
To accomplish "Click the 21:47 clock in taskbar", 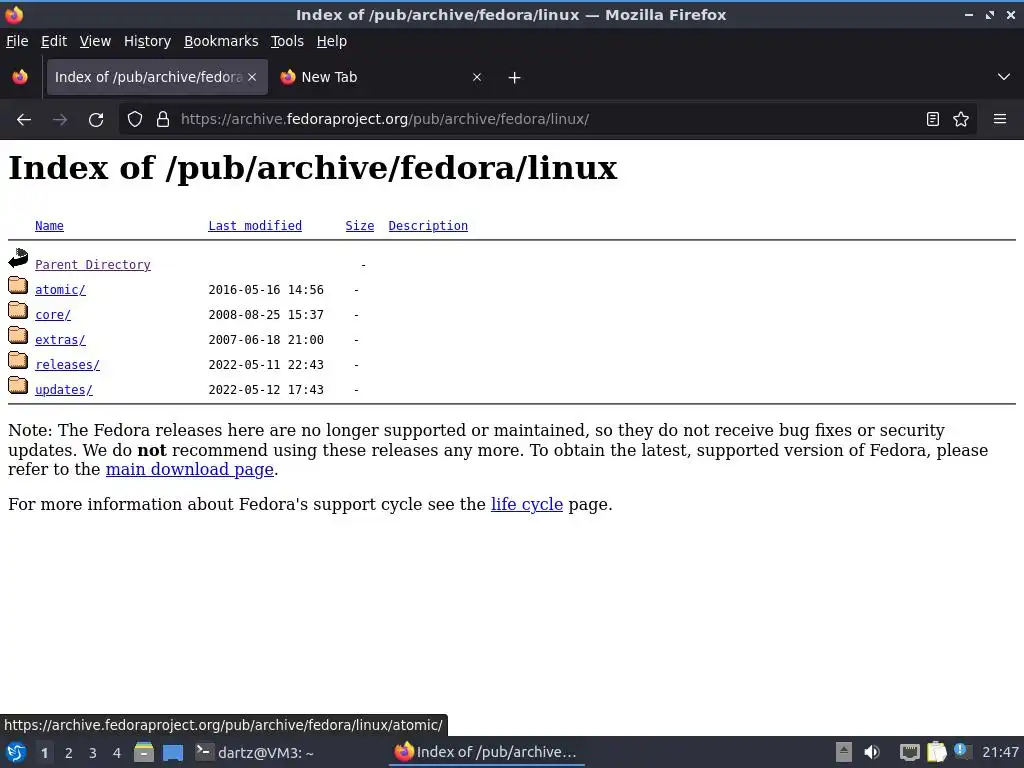I will coord(1000,752).
